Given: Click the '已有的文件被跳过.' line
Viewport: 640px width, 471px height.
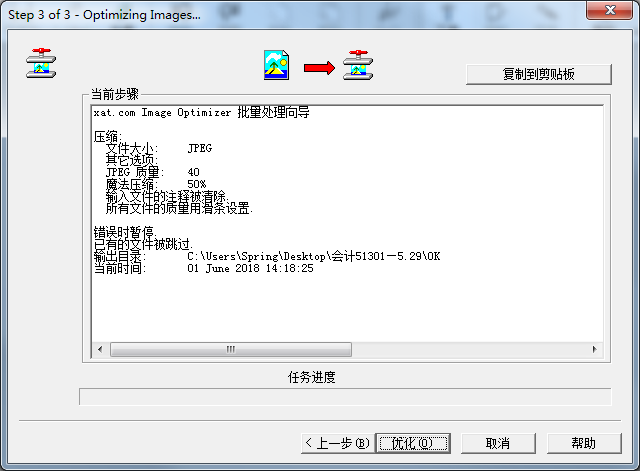Looking at the screenshot, I should coord(143,244).
